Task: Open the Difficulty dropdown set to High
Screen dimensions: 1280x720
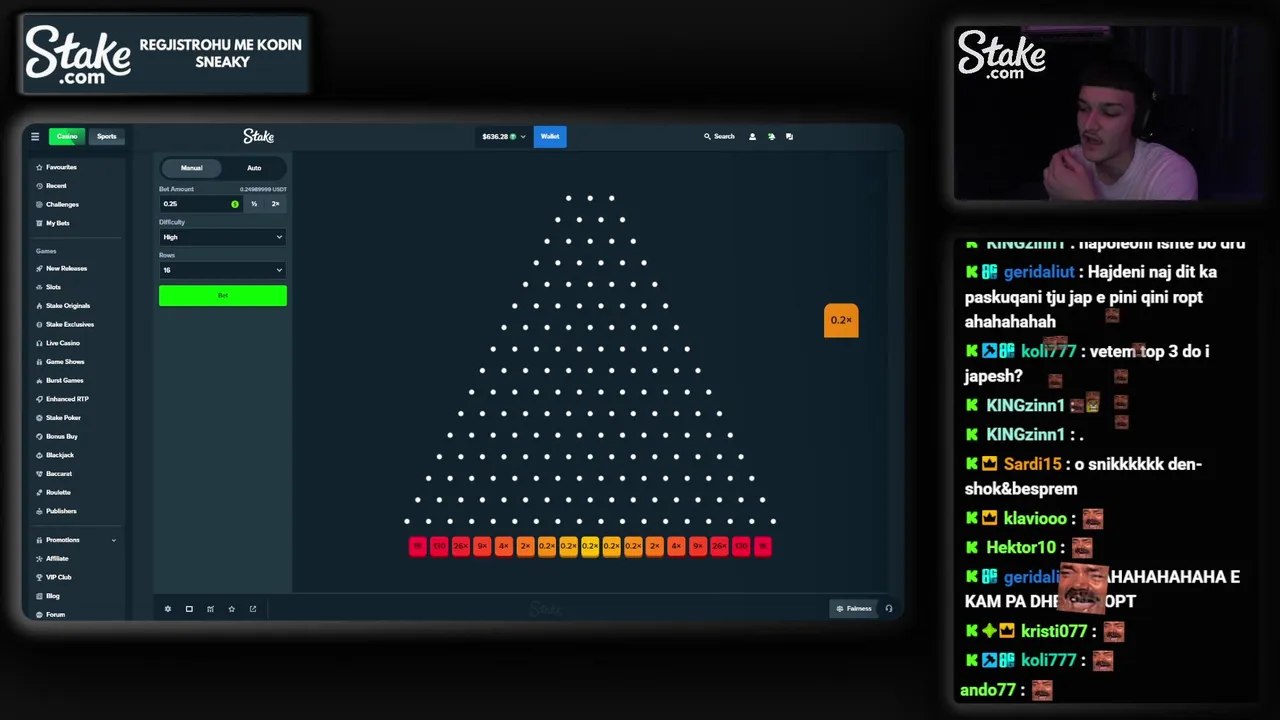Action: click(222, 237)
